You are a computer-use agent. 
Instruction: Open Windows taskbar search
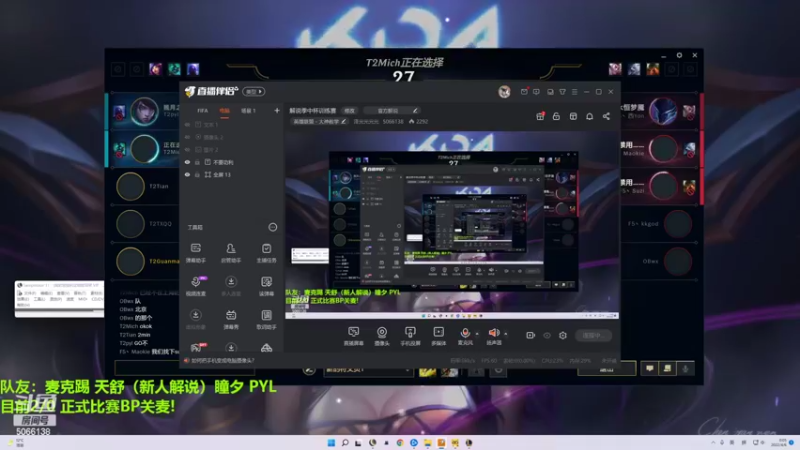point(345,442)
